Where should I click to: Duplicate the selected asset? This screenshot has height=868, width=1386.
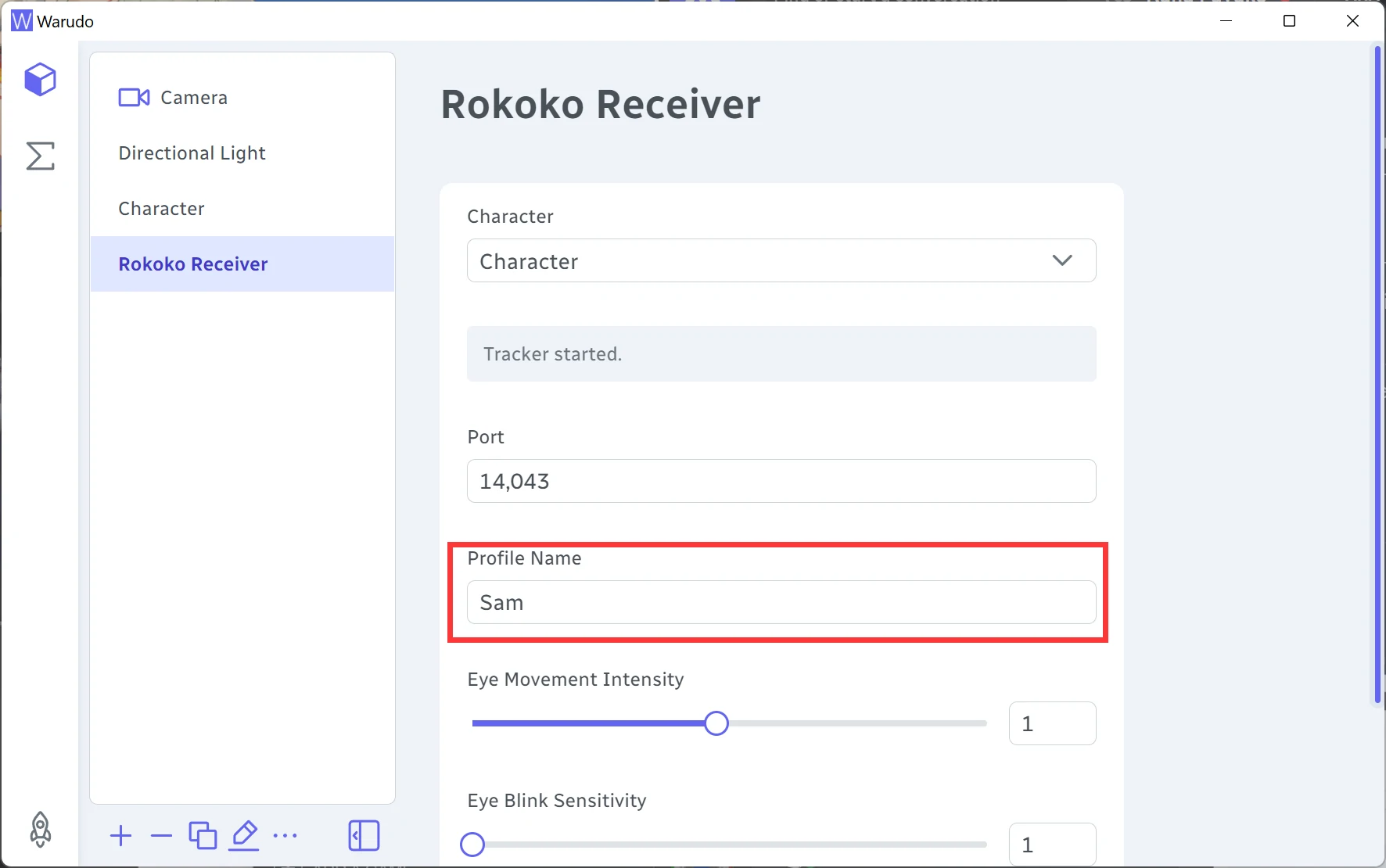[x=203, y=835]
